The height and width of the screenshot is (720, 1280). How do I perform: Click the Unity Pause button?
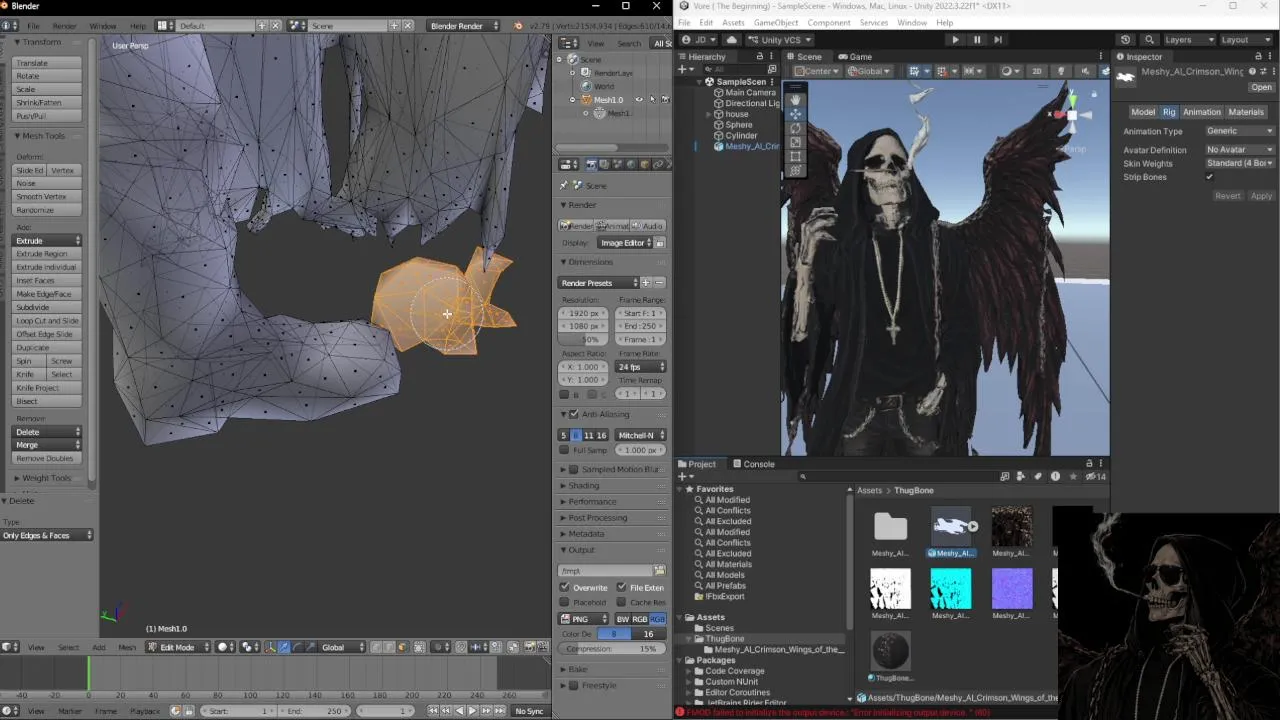point(977,40)
